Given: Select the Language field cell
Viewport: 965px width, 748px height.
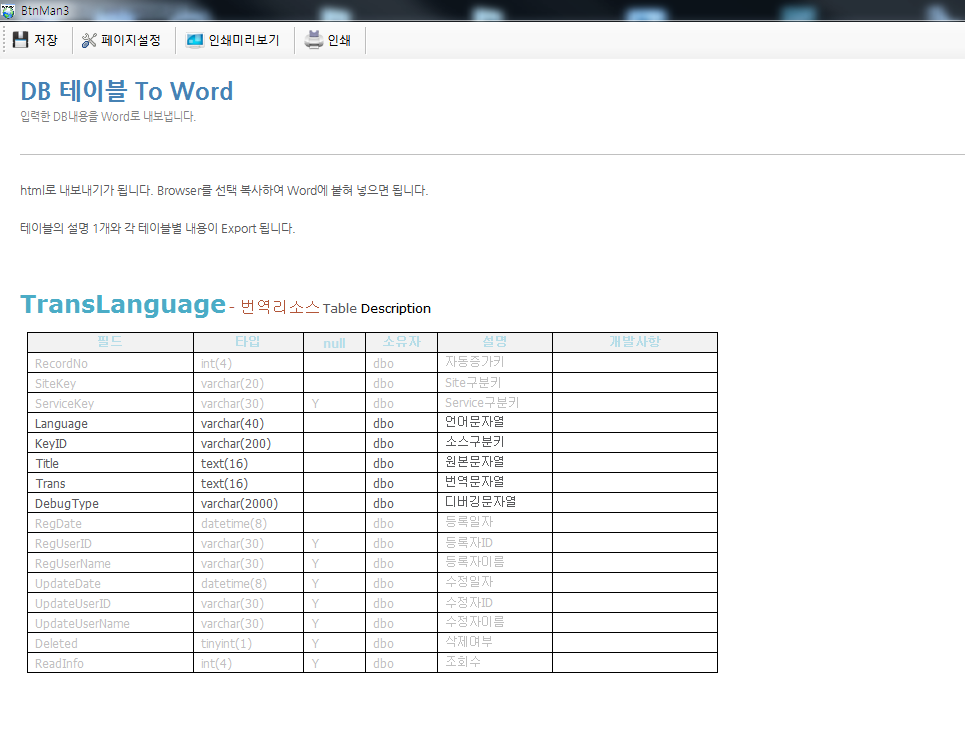Looking at the screenshot, I should 110,423.
